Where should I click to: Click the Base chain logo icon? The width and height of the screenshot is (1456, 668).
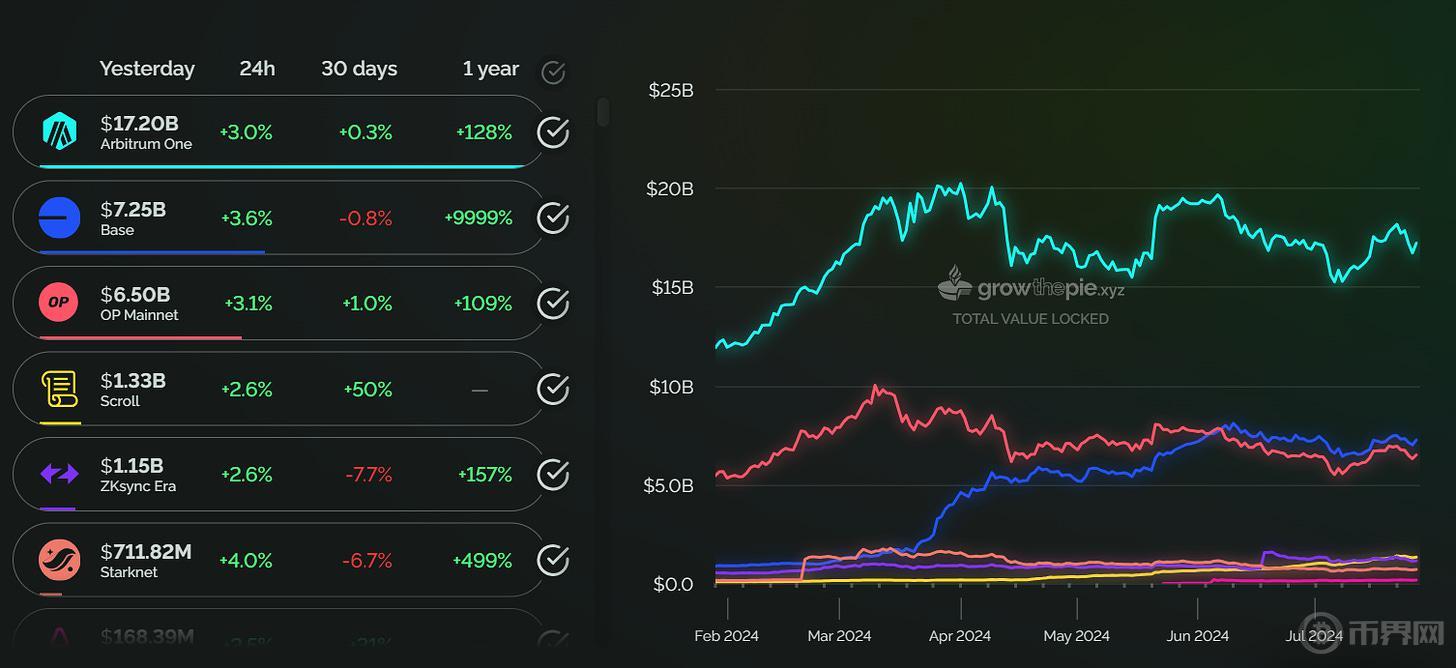[x=59, y=218]
